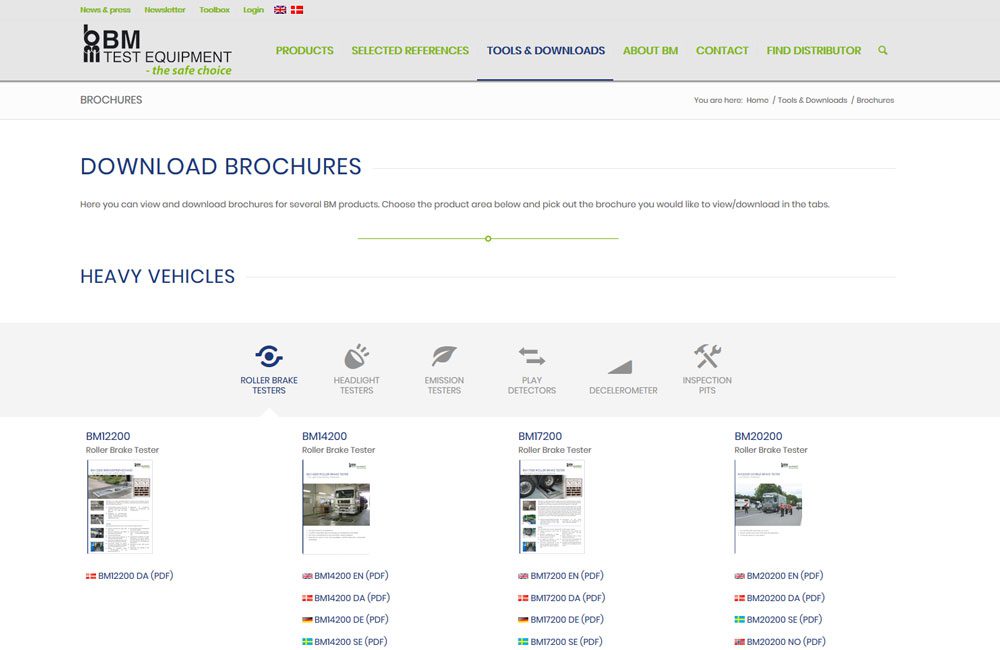This screenshot has width=1000, height=650.
Task: Expand the ABOUT BM menu
Action: point(650,50)
